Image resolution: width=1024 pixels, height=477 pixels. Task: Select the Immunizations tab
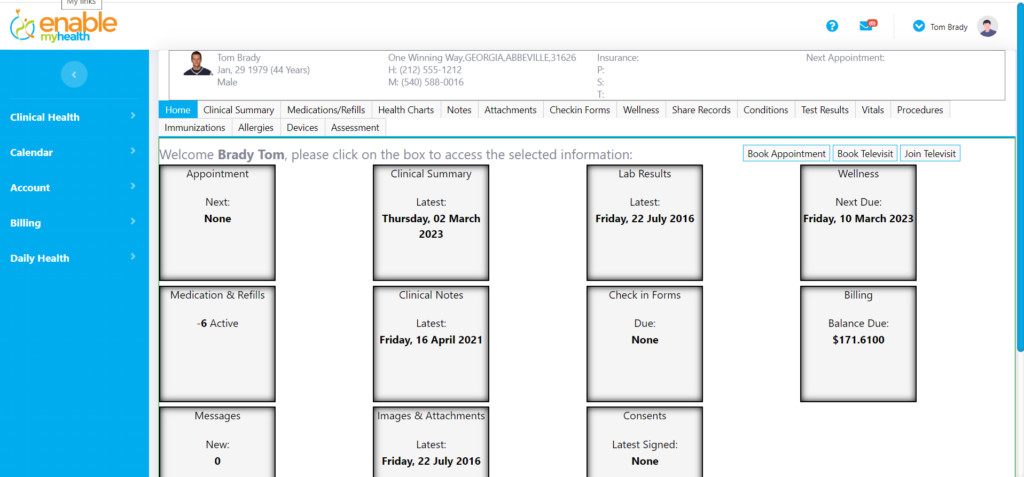[x=195, y=128]
